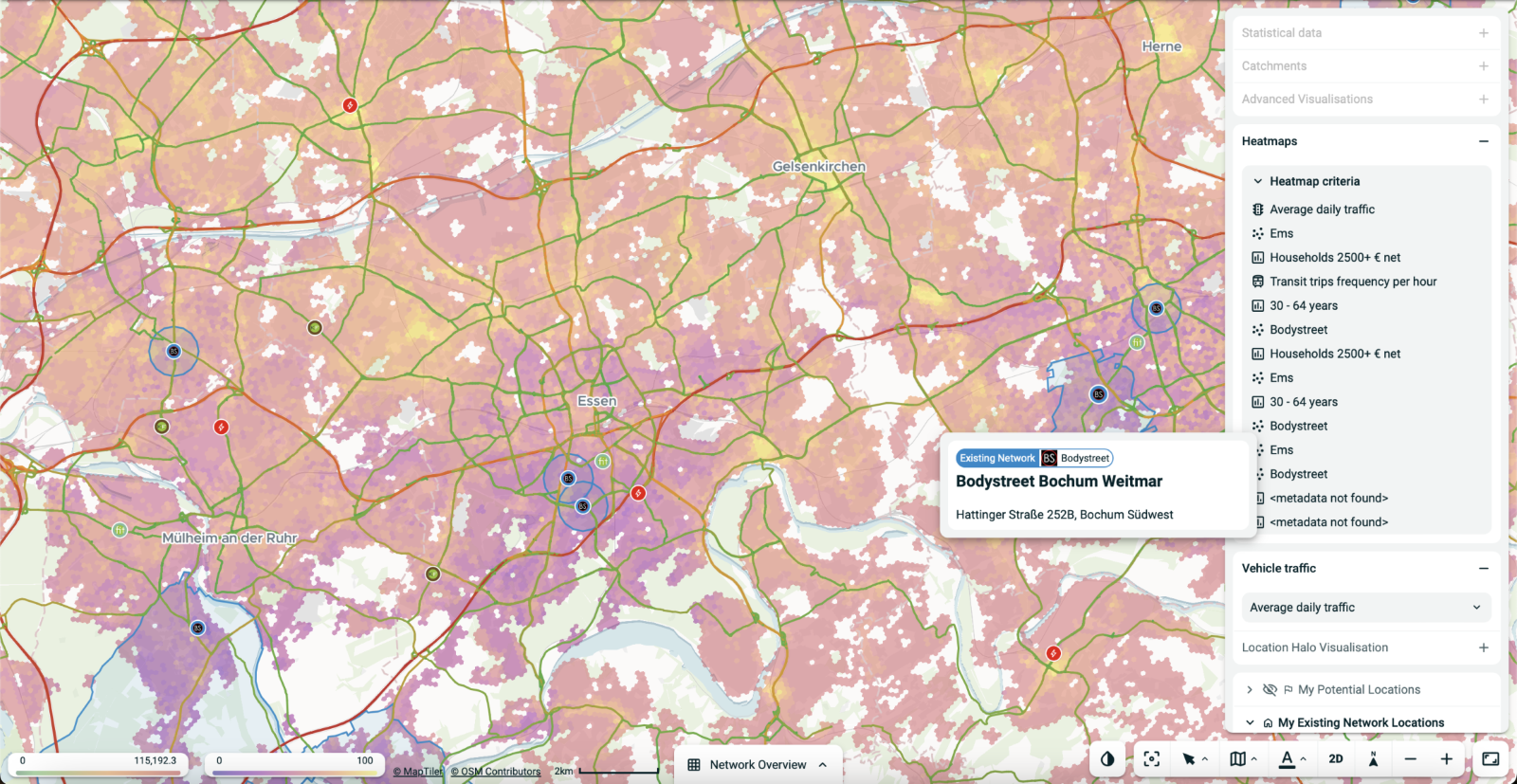The image size is (1517, 784).
Task: Open the MapTiler attribution link
Action: click(x=418, y=772)
